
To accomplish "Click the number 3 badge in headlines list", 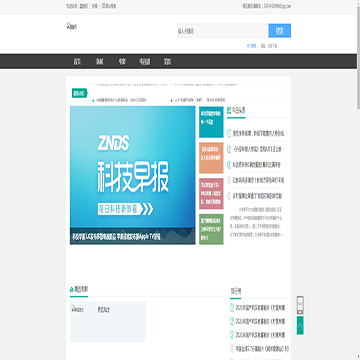I will [x=229, y=164].
